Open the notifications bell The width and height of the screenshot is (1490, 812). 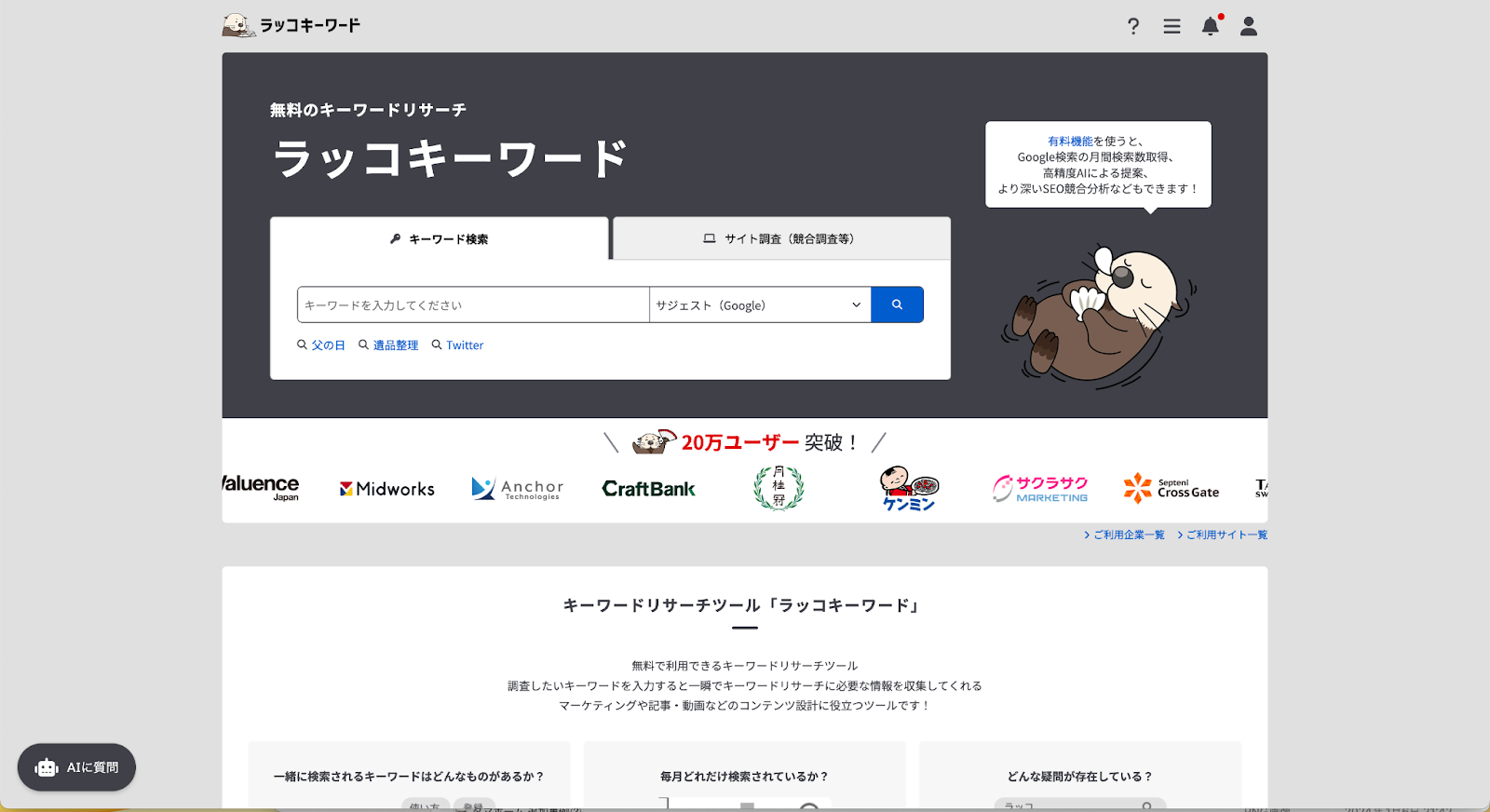(x=1211, y=25)
